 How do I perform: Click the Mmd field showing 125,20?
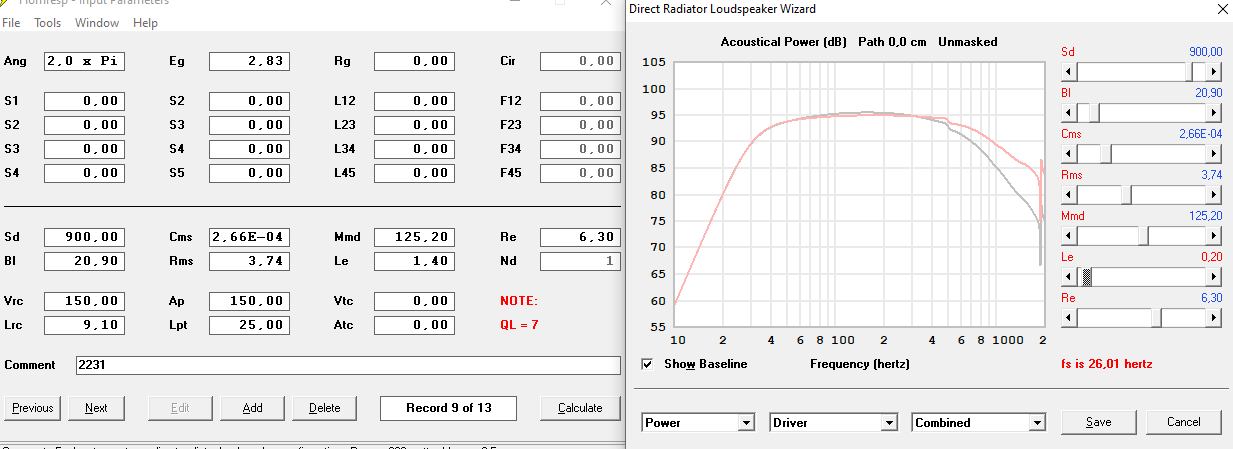tap(414, 237)
